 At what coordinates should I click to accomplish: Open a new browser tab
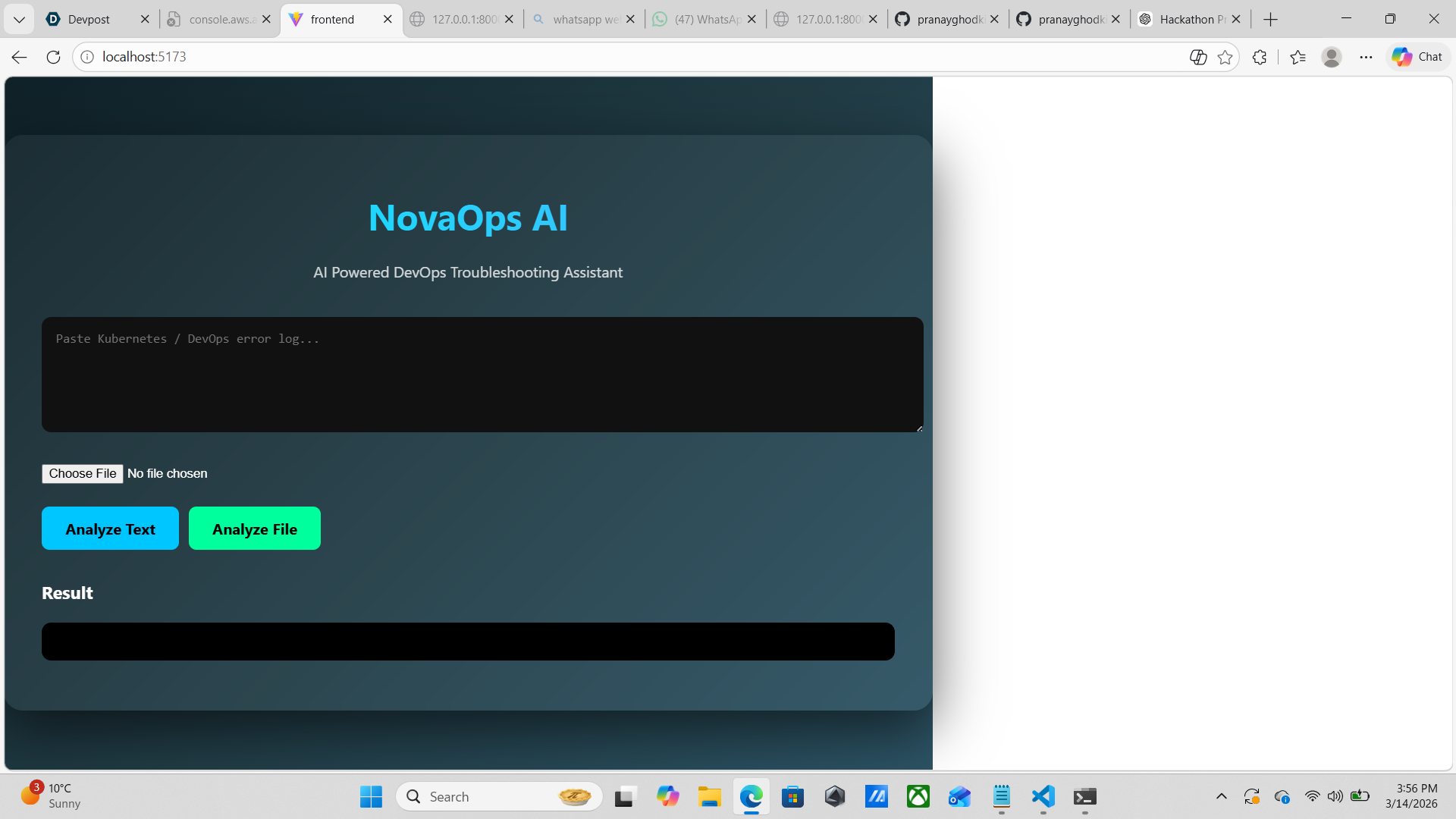(1271, 19)
